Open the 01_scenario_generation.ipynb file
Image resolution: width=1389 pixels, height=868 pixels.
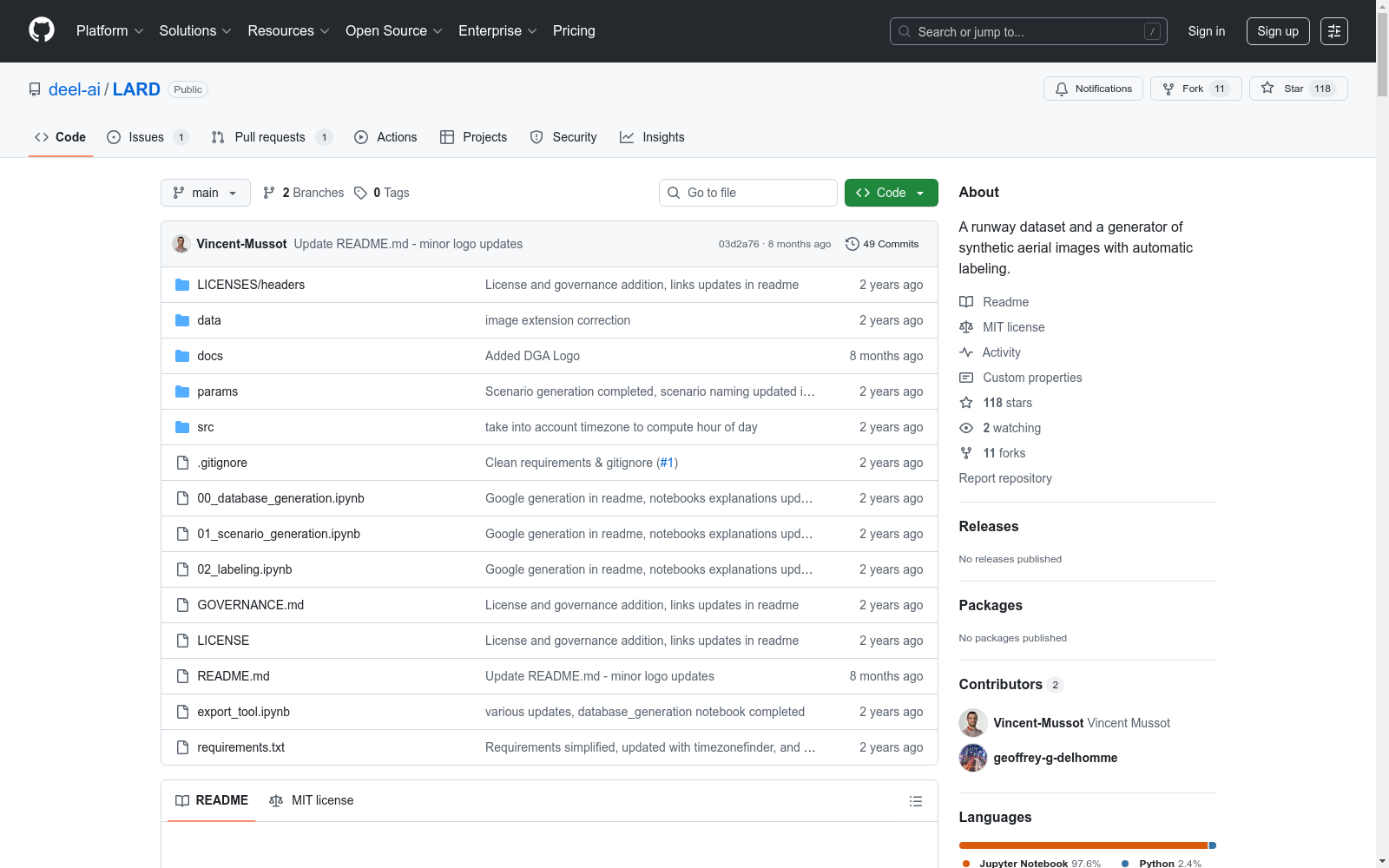pyautogui.click(x=279, y=534)
